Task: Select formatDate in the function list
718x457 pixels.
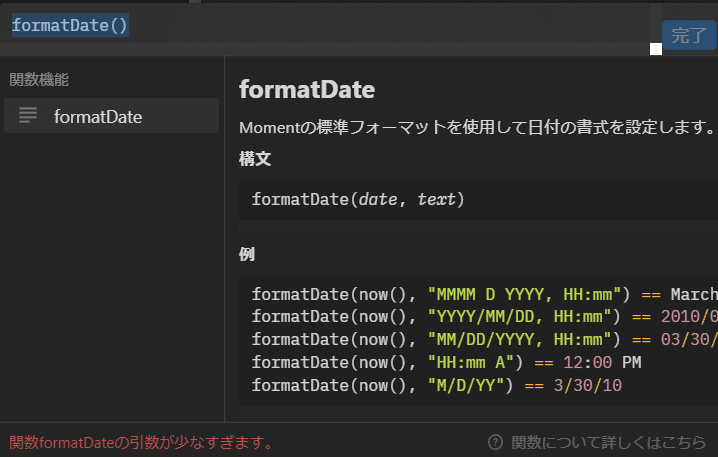Action: point(111,116)
